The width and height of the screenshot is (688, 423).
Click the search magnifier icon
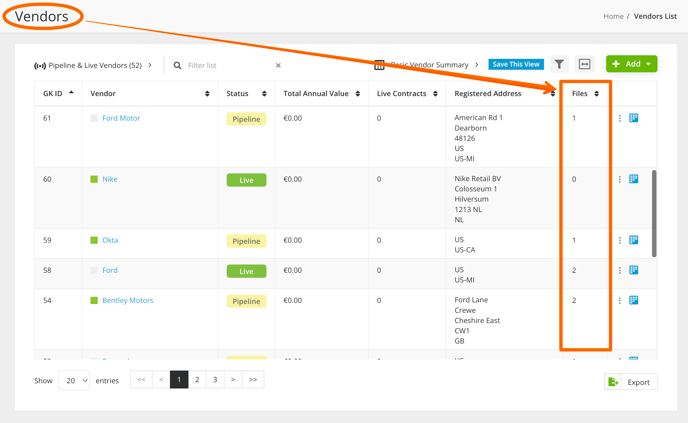177,65
